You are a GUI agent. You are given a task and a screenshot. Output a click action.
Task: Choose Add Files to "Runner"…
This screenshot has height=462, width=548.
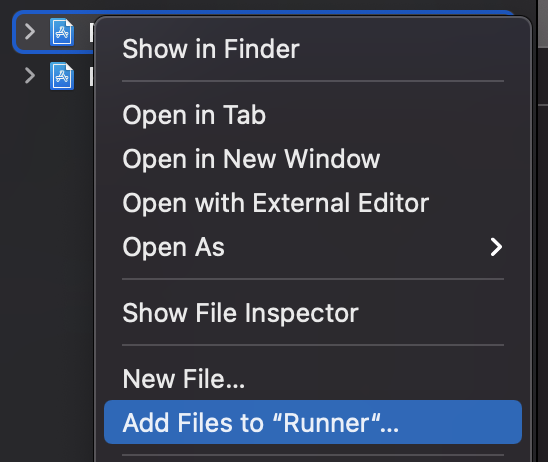(313, 422)
